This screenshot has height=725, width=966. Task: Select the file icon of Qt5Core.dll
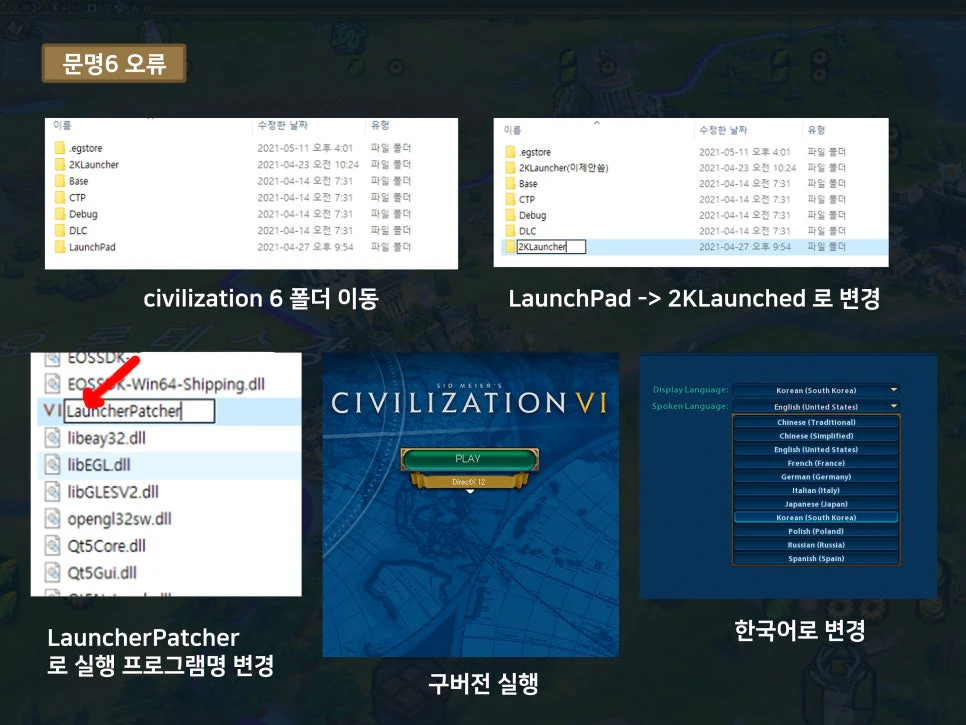52,546
